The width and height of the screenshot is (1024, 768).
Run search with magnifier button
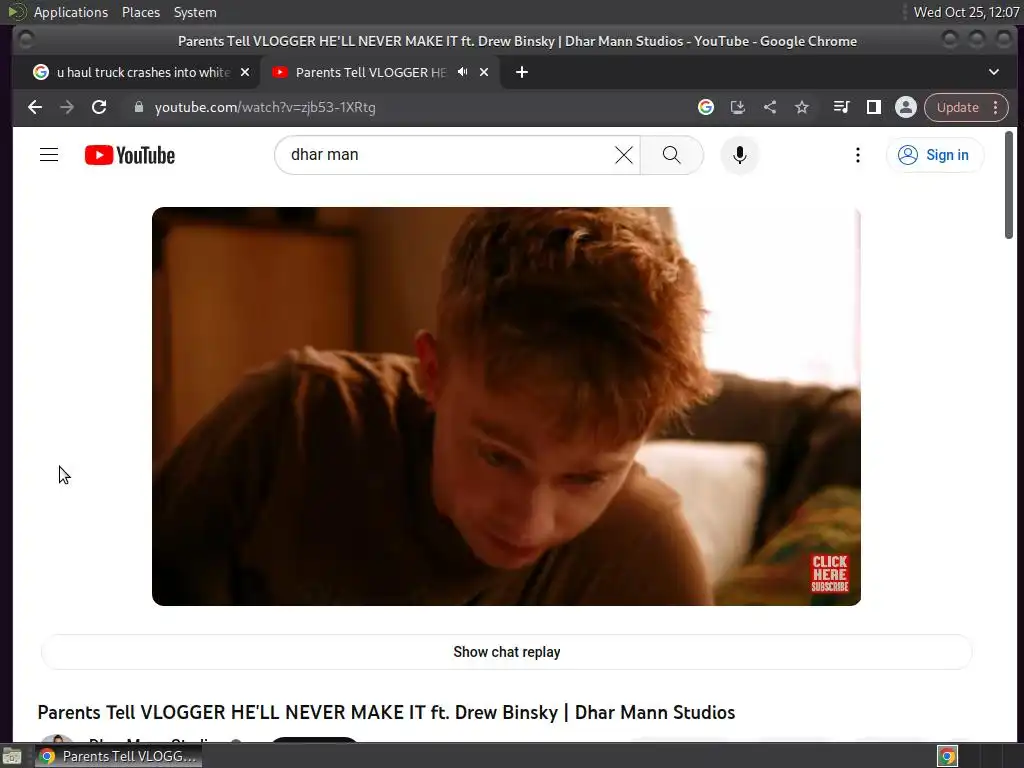(671, 155)
